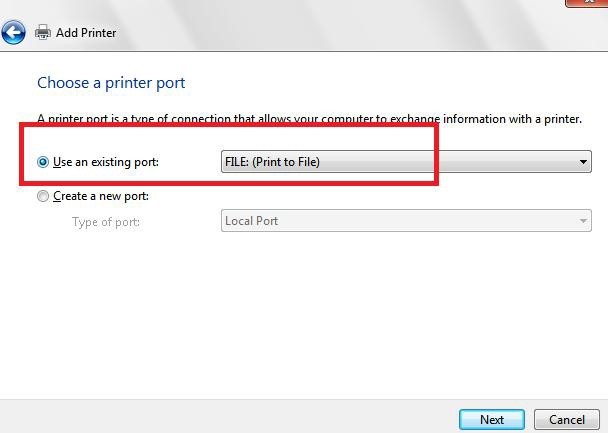Click the printer icon in the title bar
The height and width of the screenshot is (433, 608).
click(43, 32)
